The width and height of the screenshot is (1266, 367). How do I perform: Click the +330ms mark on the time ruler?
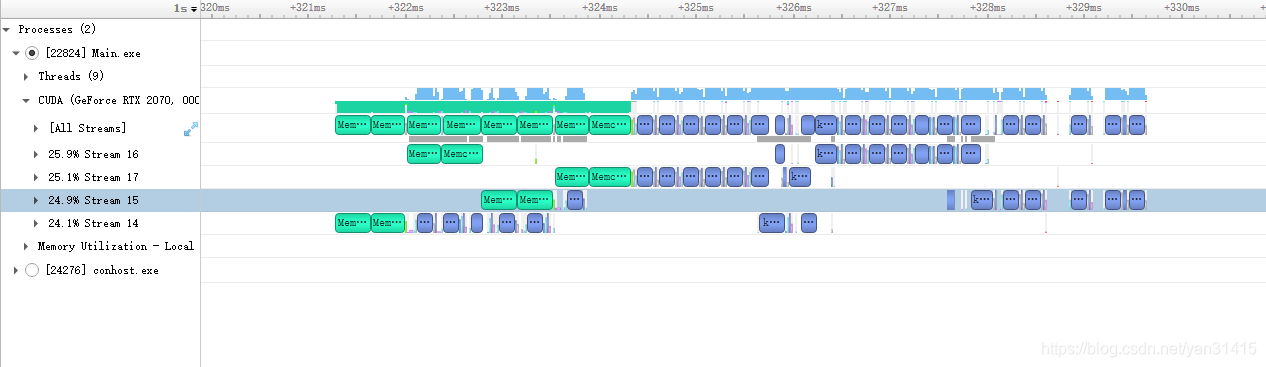tap(1181, 7)
